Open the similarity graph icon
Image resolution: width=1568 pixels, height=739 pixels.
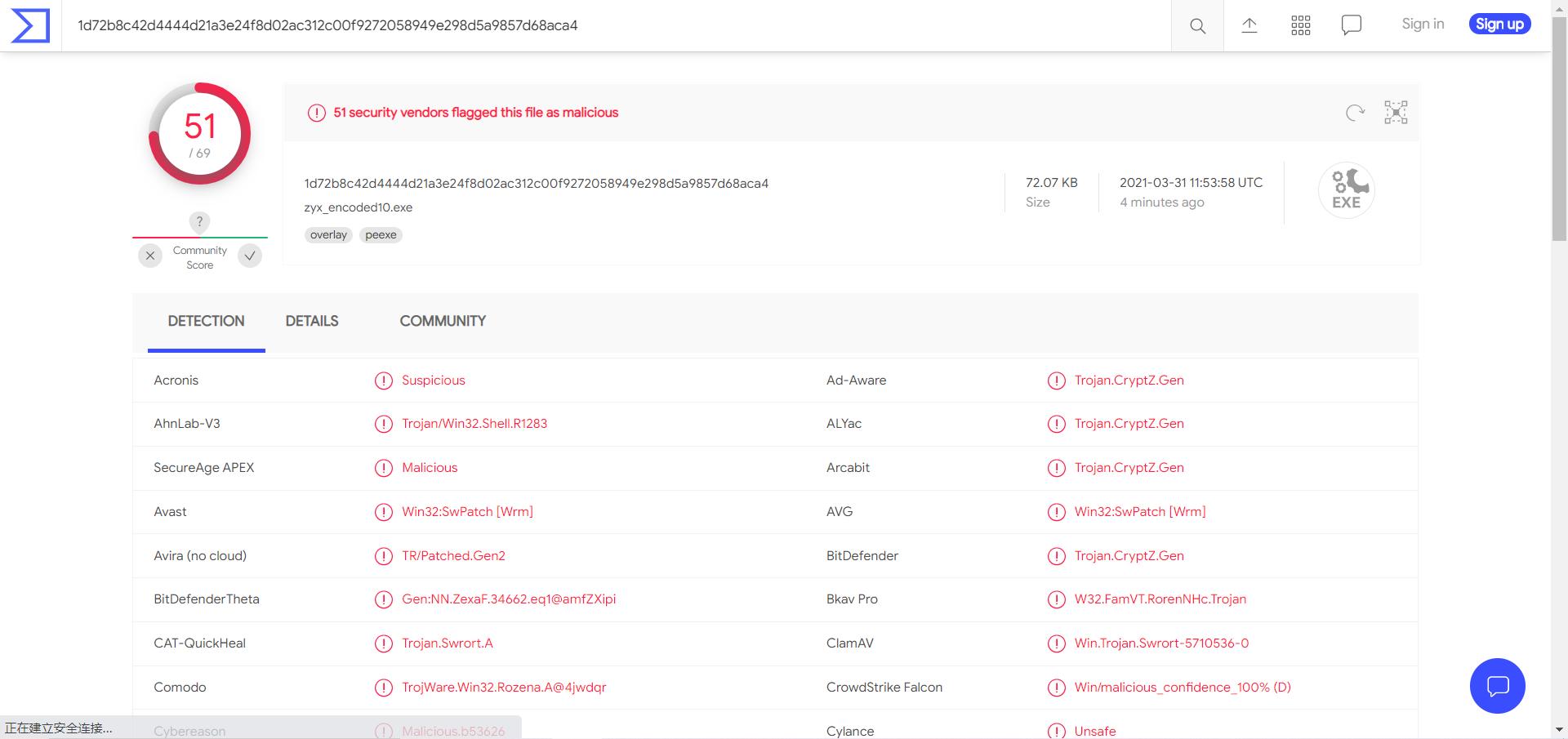click(x=1396, y=113)
